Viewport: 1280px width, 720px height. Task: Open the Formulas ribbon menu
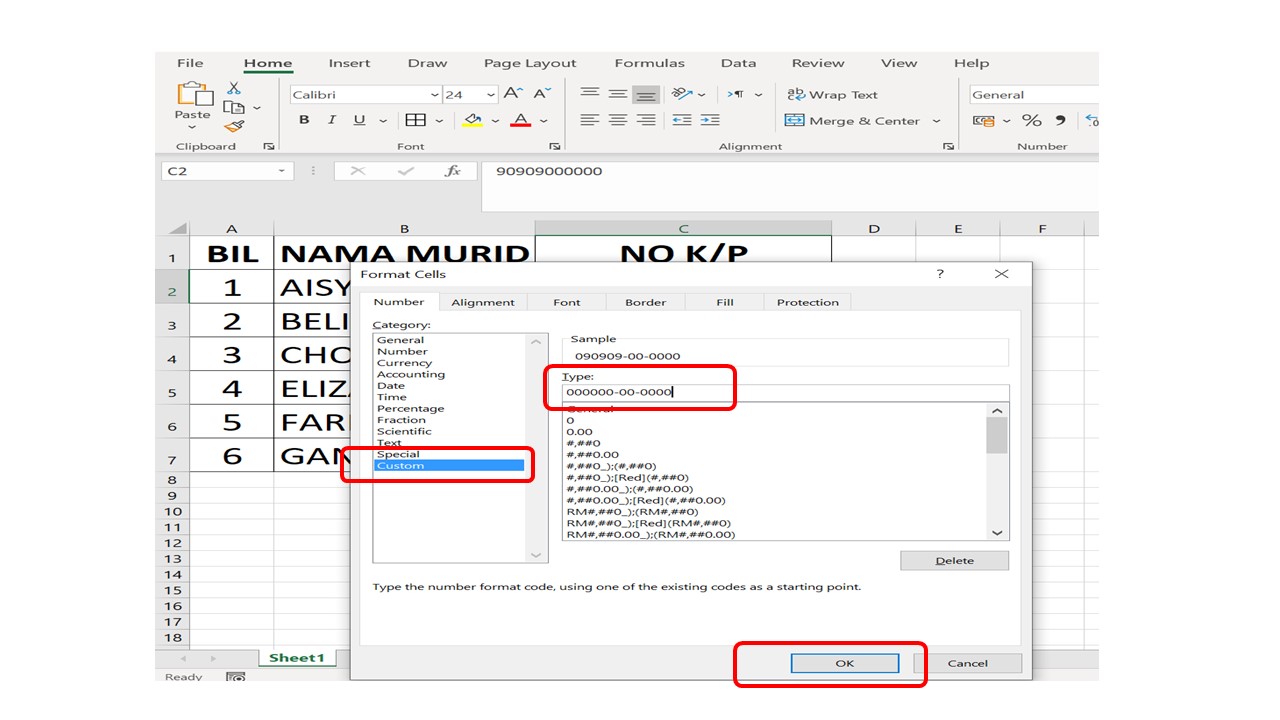(649, 63)
